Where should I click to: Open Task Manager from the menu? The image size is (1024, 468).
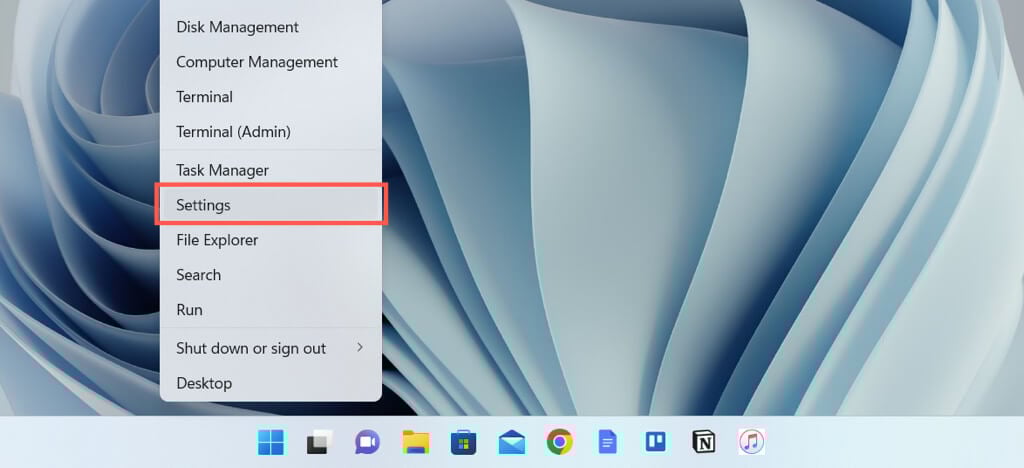[222, 170]
